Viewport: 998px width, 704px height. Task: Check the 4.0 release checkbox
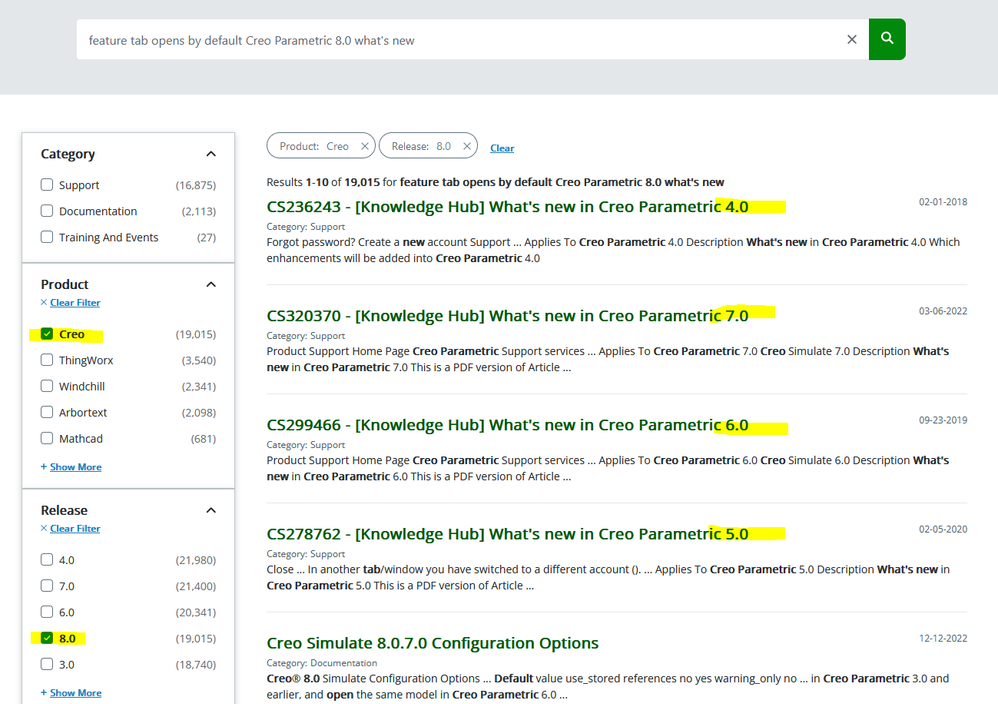pyautogui.click(x=46, y=560)
